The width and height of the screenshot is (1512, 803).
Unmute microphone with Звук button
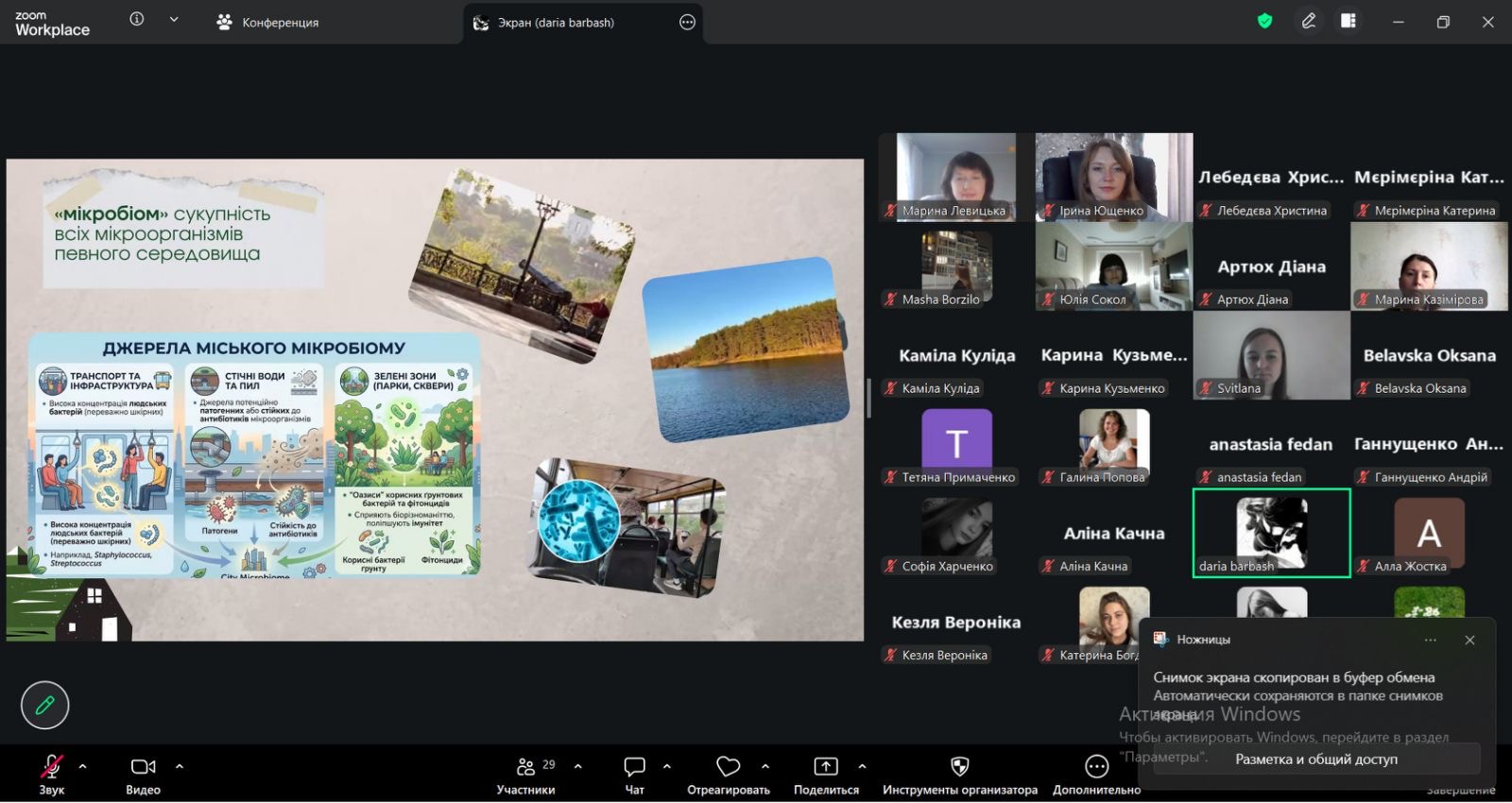(x=51, y=767)
